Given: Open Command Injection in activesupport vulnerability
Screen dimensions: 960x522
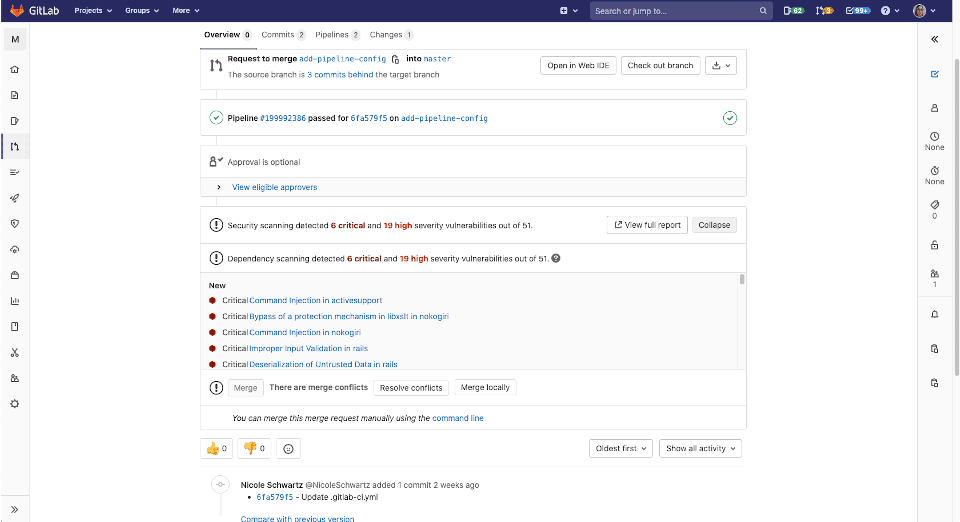Looking at the screenshot, I should point(315,300).
